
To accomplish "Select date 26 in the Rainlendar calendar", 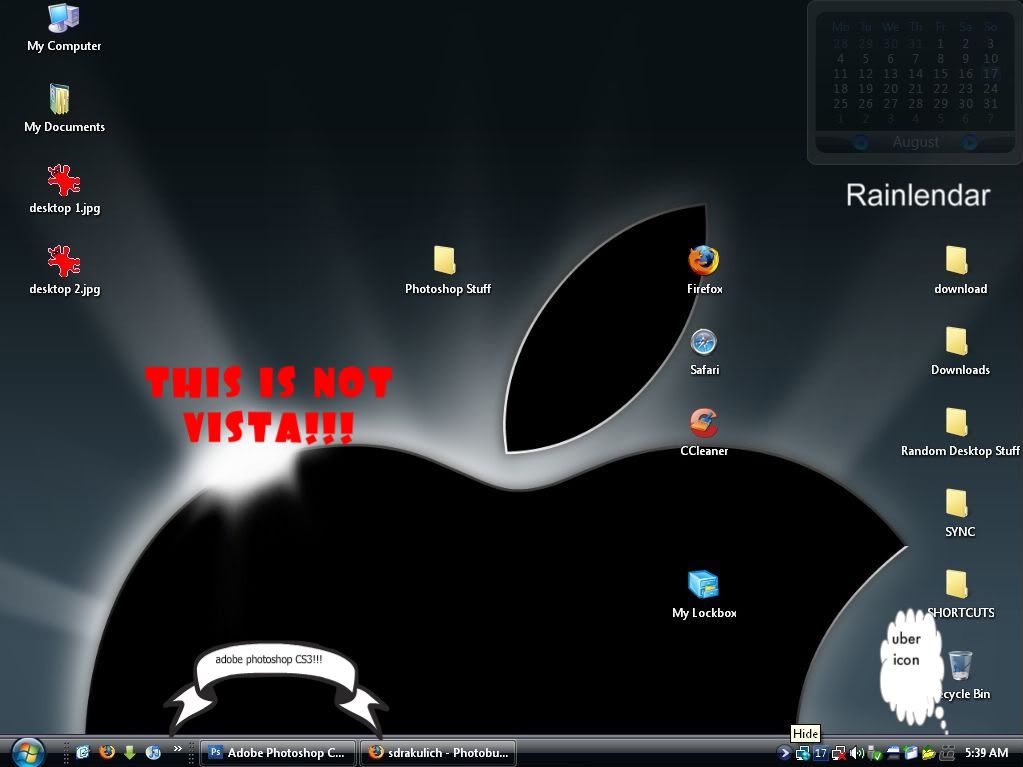I will coord(866,104).
